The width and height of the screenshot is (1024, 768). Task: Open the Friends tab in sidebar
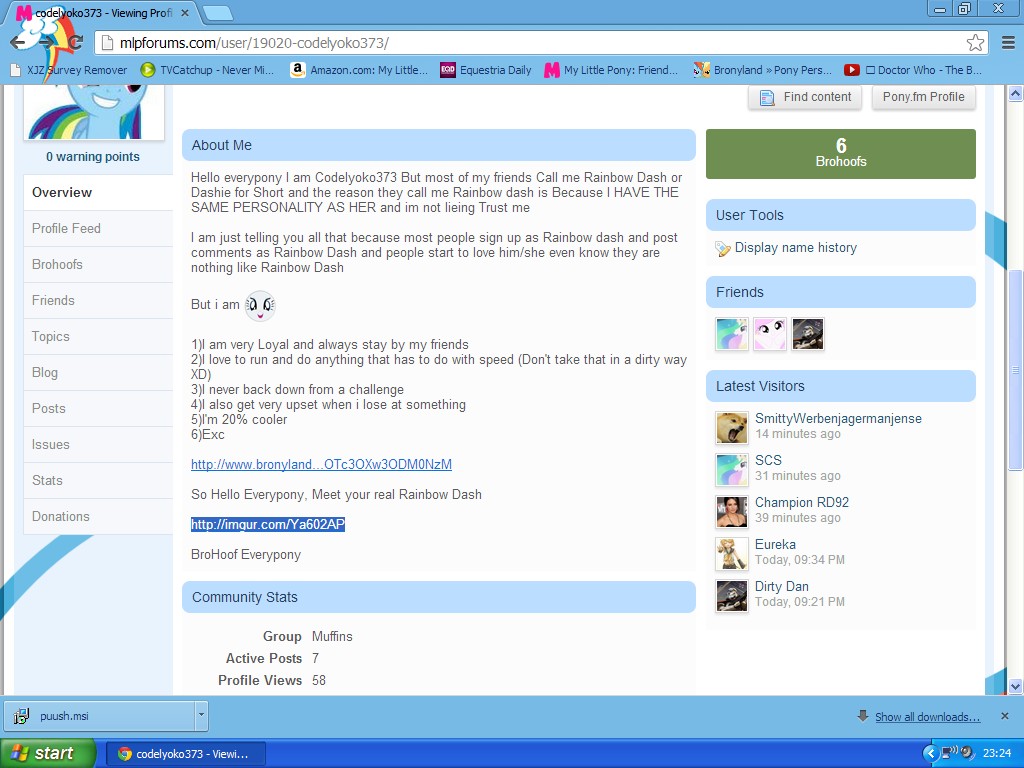[53, 300]
